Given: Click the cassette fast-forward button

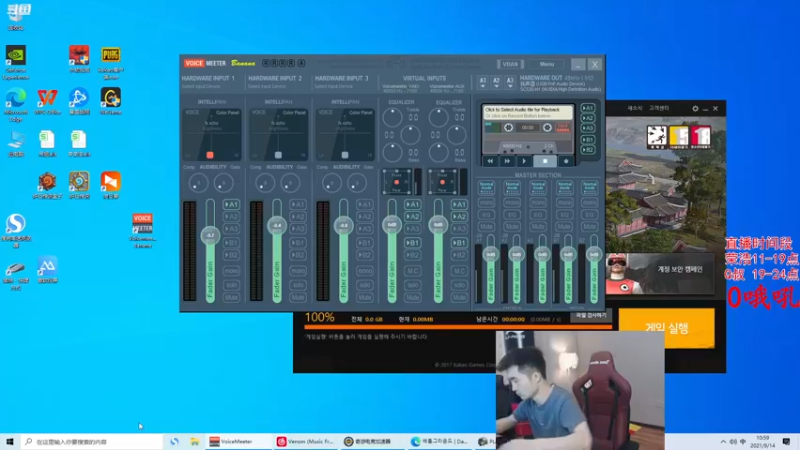Looking at the screenshot, I should pos(507,161).
